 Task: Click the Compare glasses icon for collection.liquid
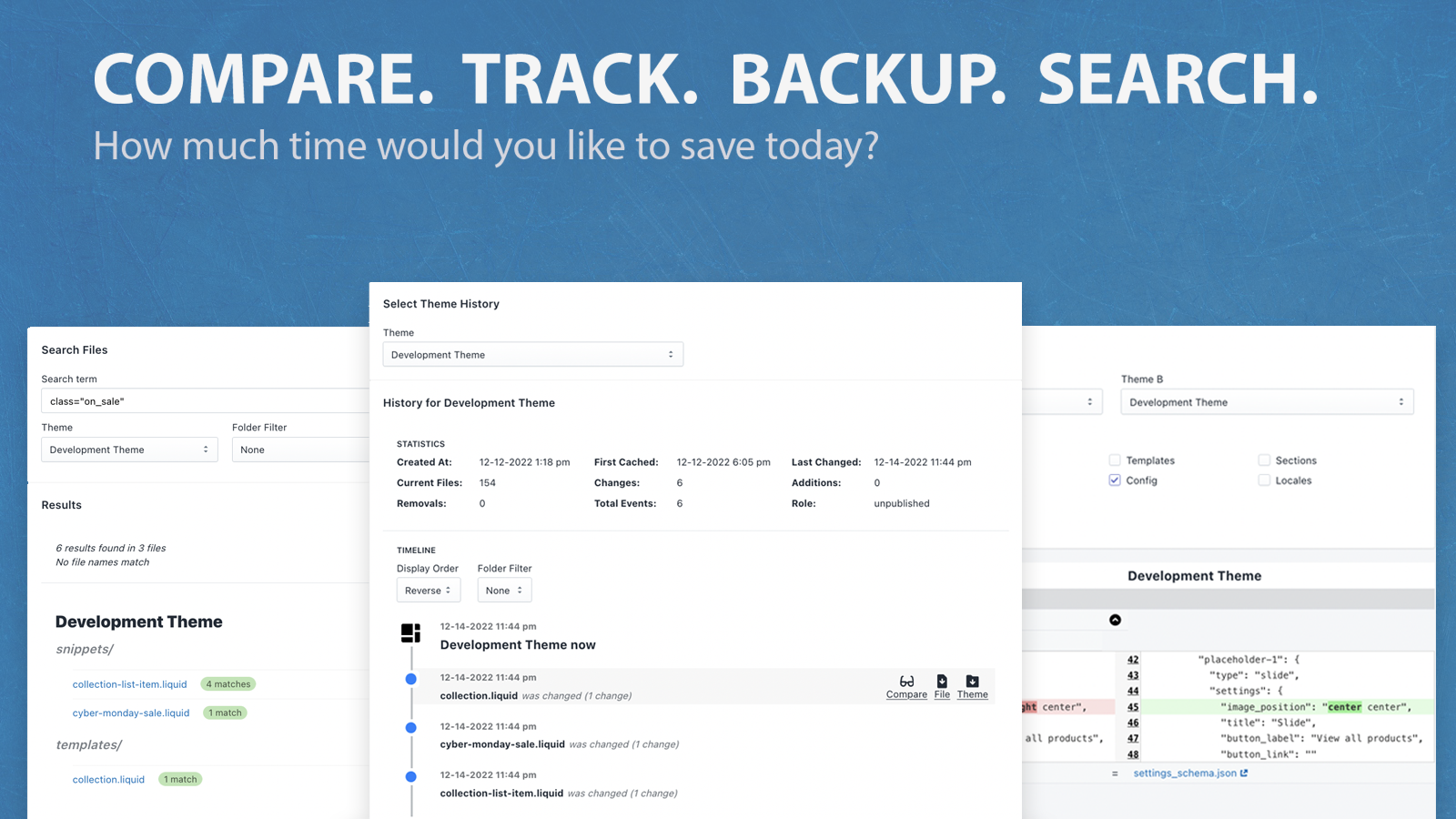[x=906, y=682]
